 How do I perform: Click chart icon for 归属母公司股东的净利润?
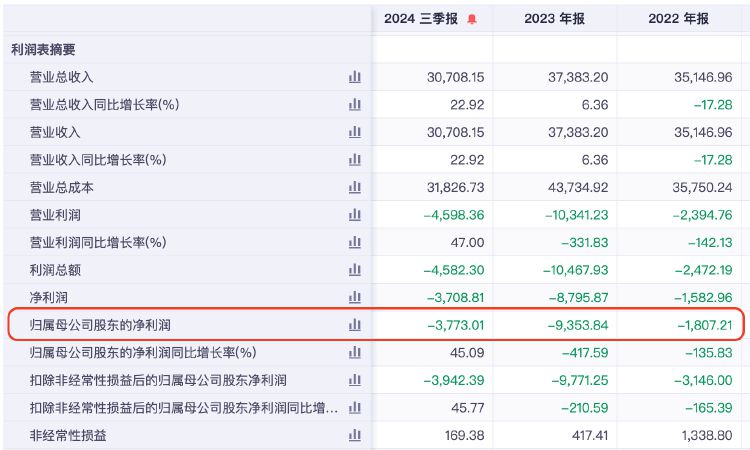354,325
